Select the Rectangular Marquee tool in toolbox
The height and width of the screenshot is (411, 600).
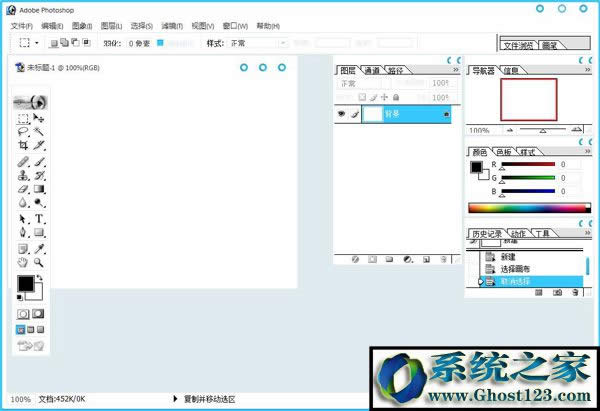pos(23,118)
